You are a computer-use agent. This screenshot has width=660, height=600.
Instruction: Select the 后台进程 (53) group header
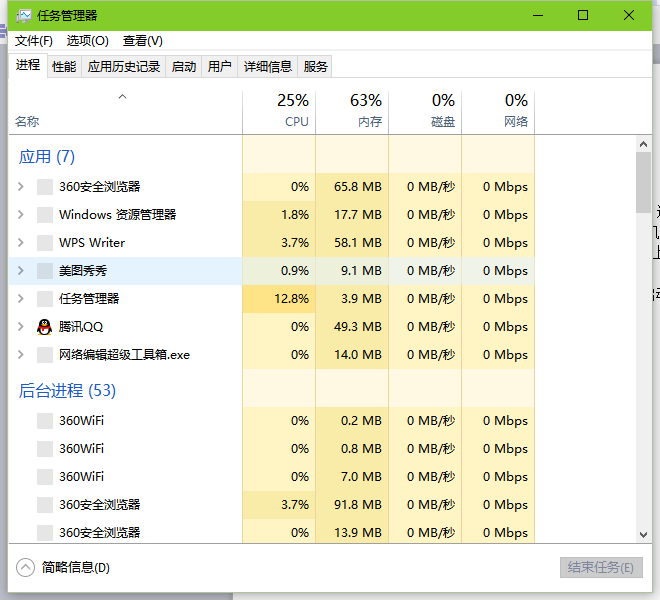[x=67, y=391]
